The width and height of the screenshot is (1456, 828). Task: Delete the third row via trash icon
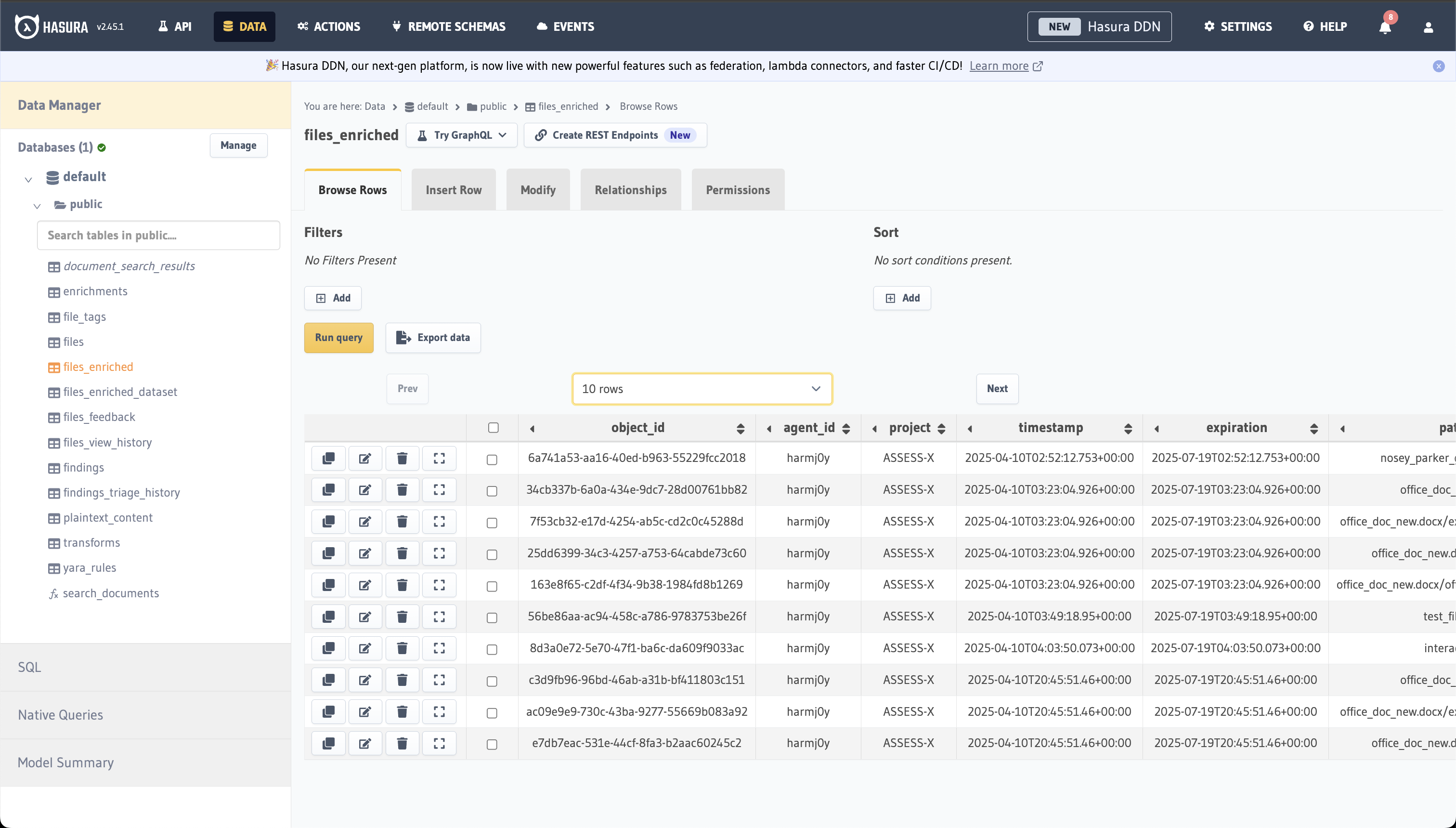402,522
